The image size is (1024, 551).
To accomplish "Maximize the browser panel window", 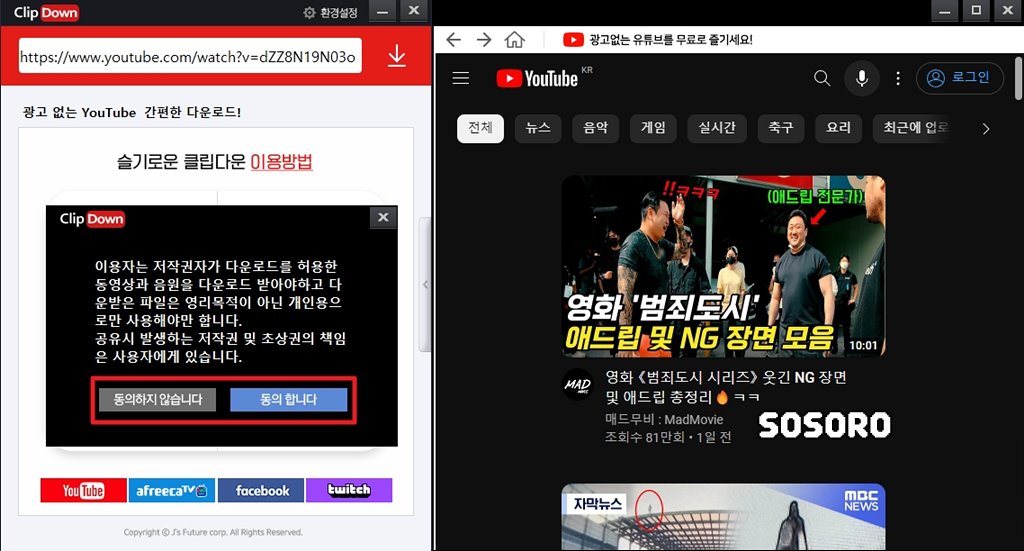I will [x=976, y=10].
